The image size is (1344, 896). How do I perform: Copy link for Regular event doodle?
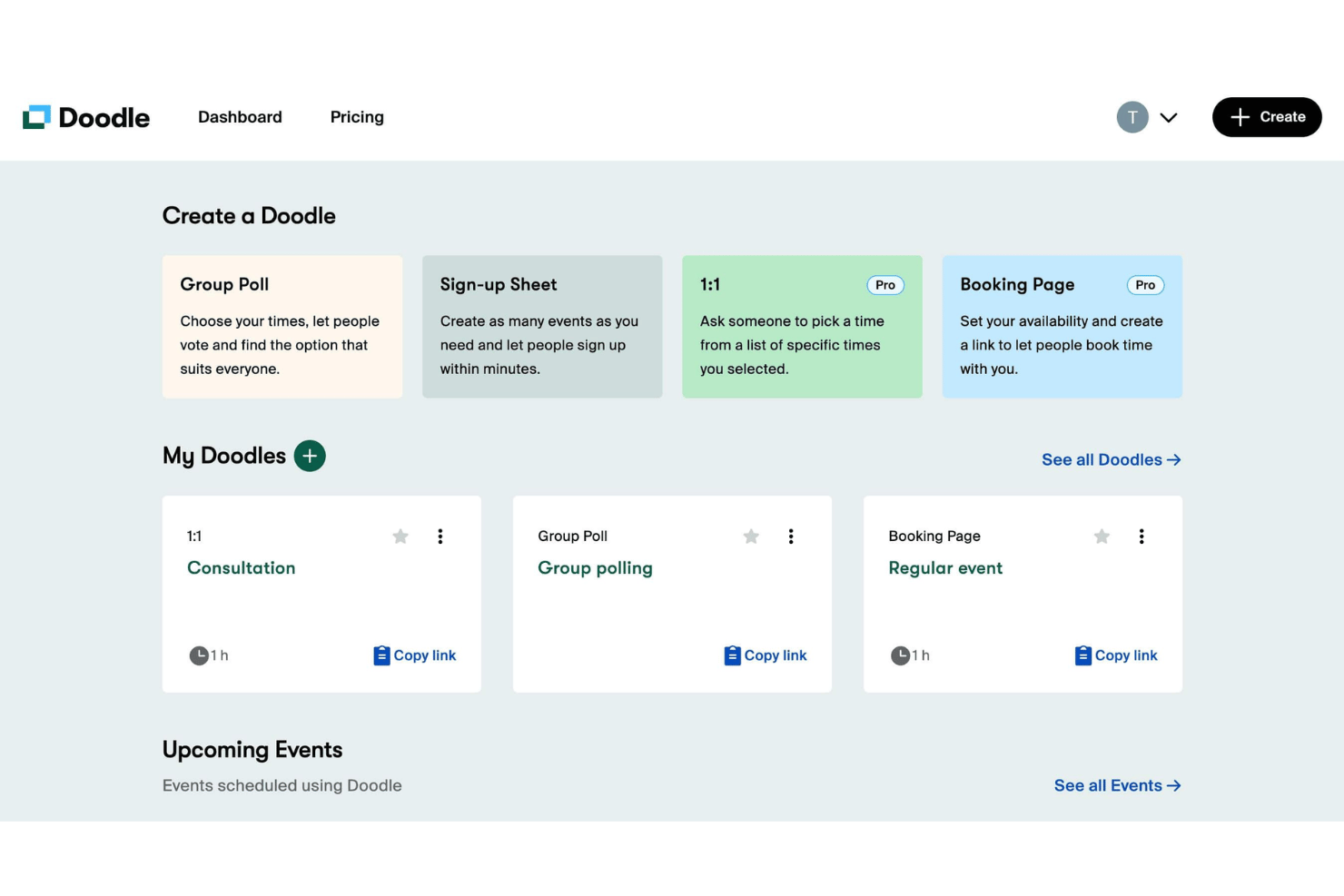point(1116,655)
